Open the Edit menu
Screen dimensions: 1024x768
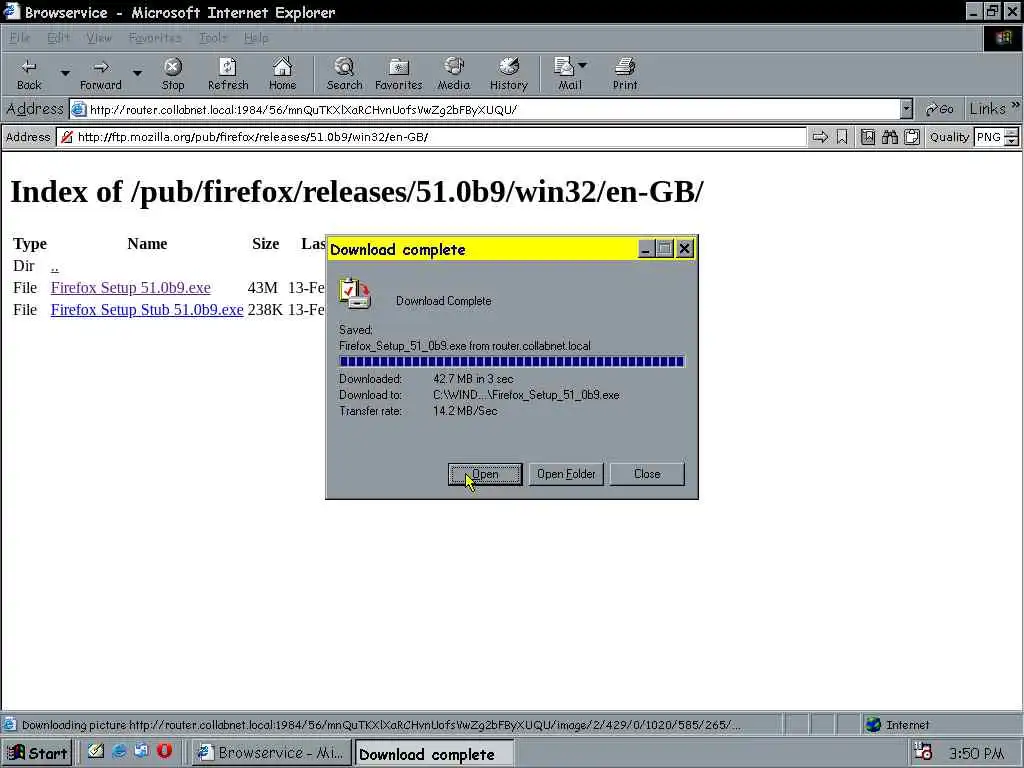point(58,38)
